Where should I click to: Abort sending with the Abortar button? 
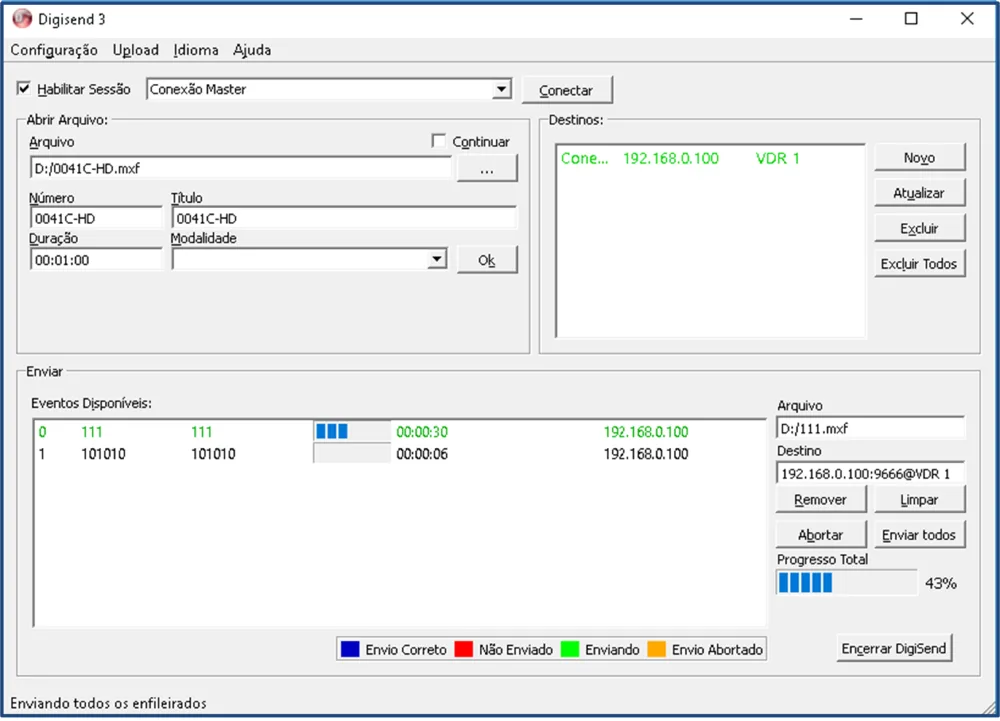[x=821, y=535]
